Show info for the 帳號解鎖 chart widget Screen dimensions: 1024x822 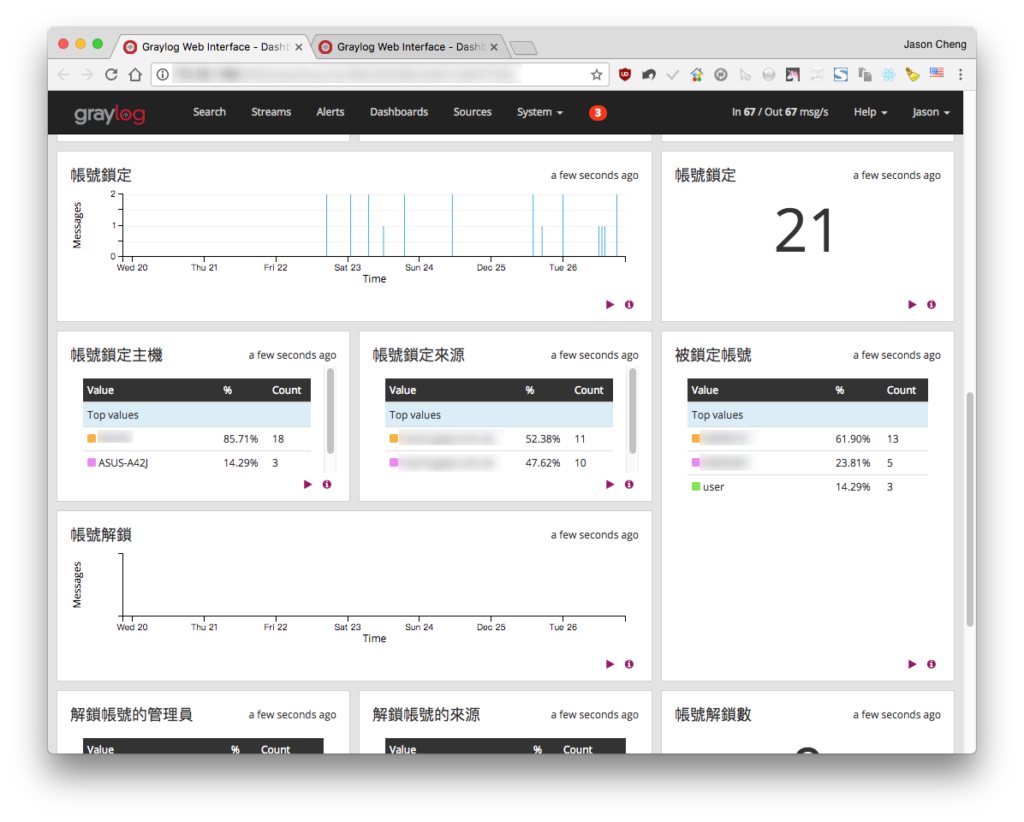[629, 664]
